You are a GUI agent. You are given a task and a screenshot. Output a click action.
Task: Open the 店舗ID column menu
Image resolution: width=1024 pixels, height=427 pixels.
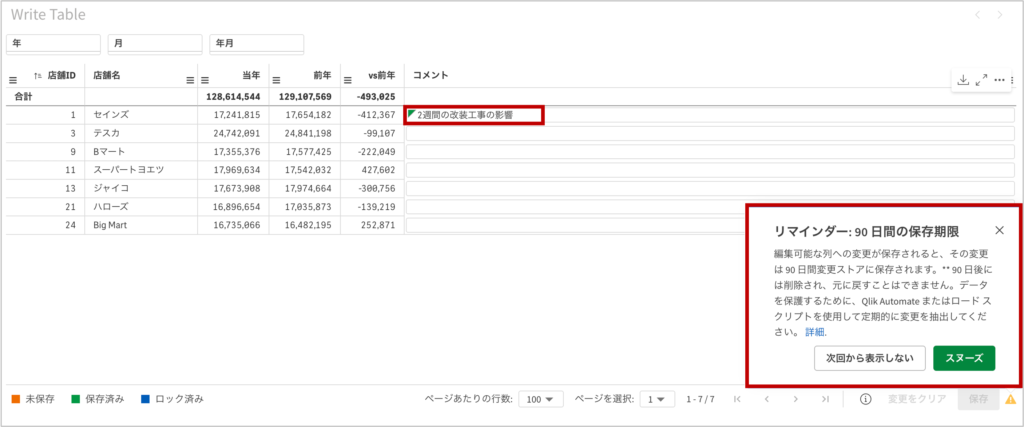(14, 79)
